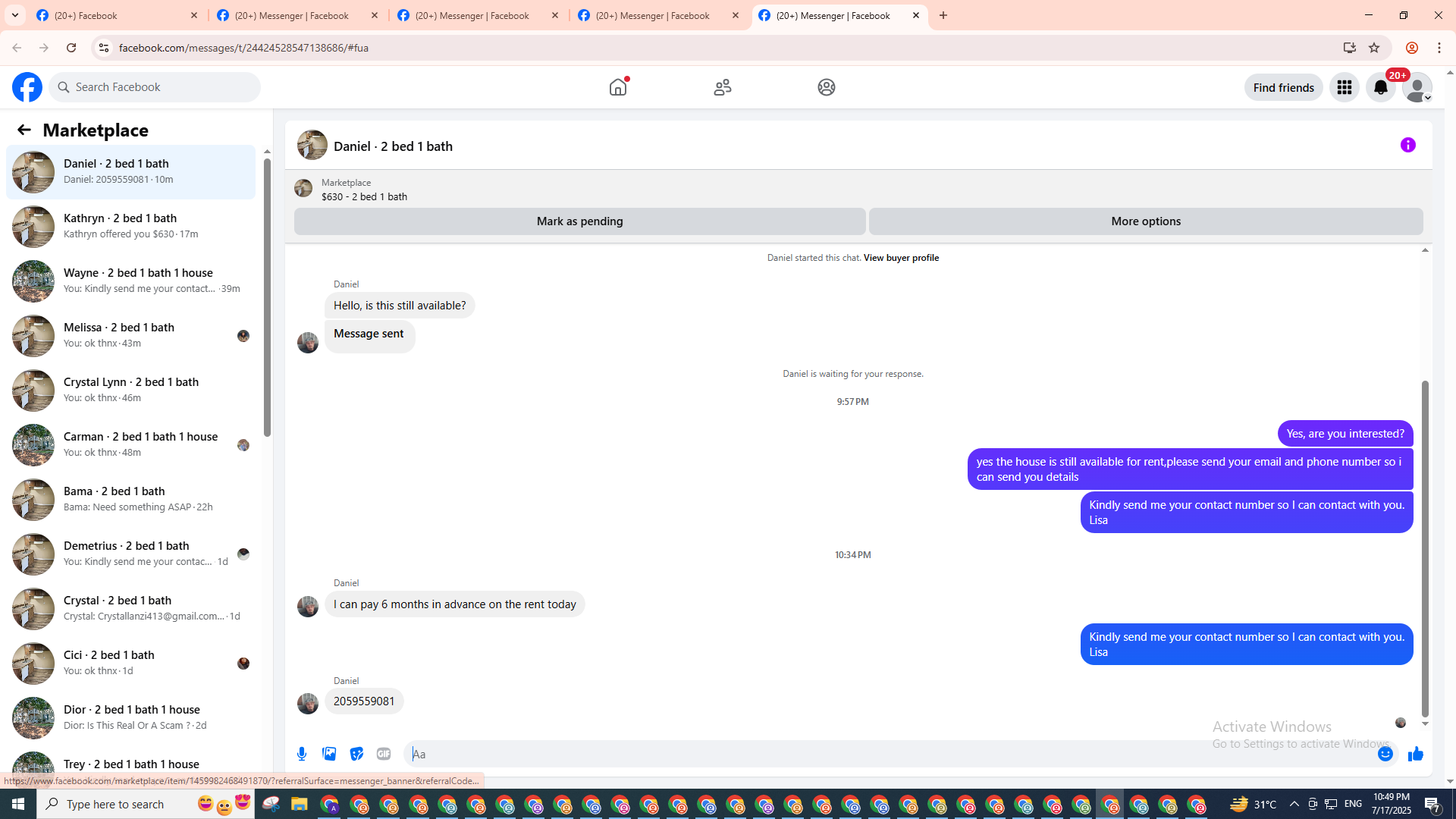Open Chrome profile icon
The width and height of the screenshot is (1456, 819).
click(1412, 48)
